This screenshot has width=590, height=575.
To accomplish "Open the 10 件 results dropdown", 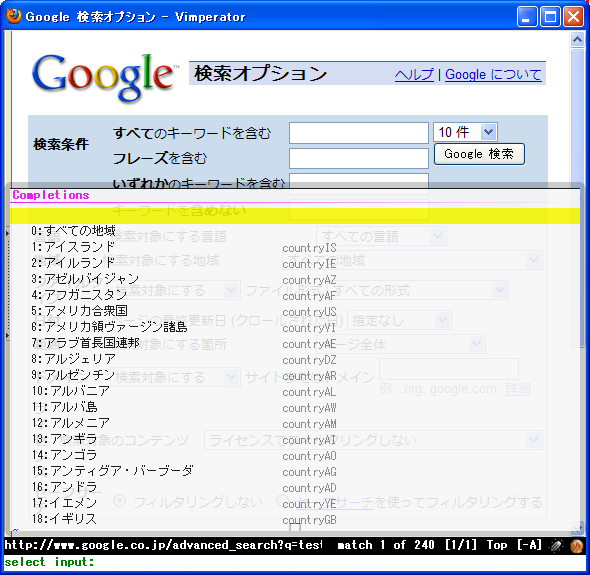I will (465, 132).
